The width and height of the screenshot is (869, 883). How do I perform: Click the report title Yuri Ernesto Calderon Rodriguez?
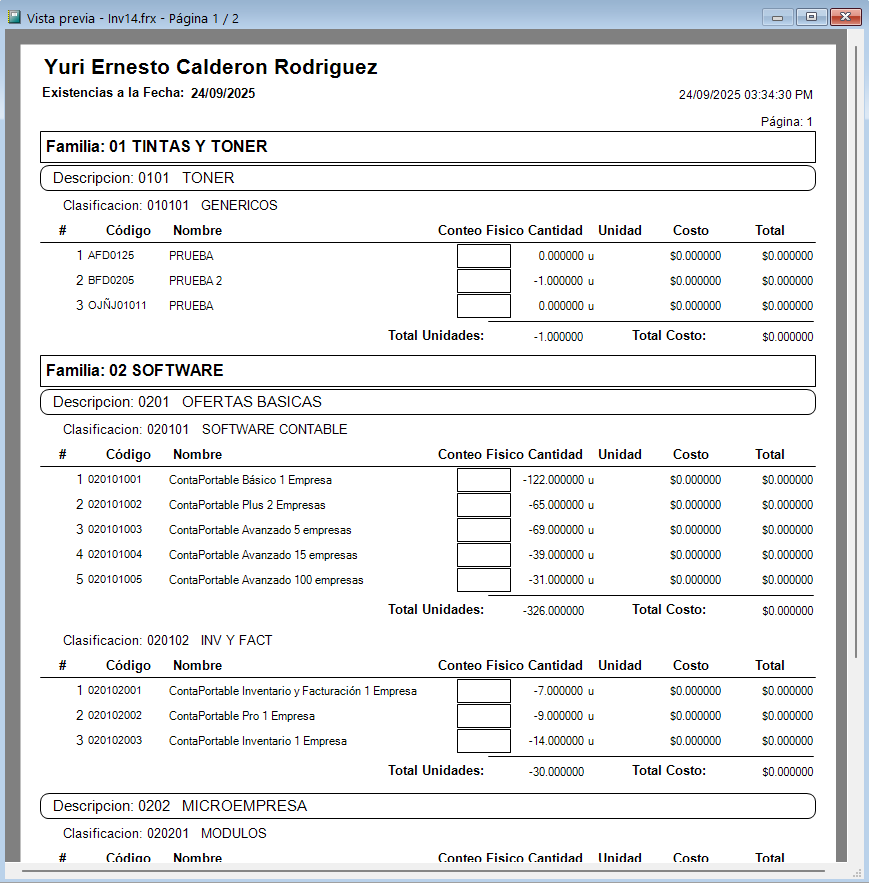[x=211, y=67]
